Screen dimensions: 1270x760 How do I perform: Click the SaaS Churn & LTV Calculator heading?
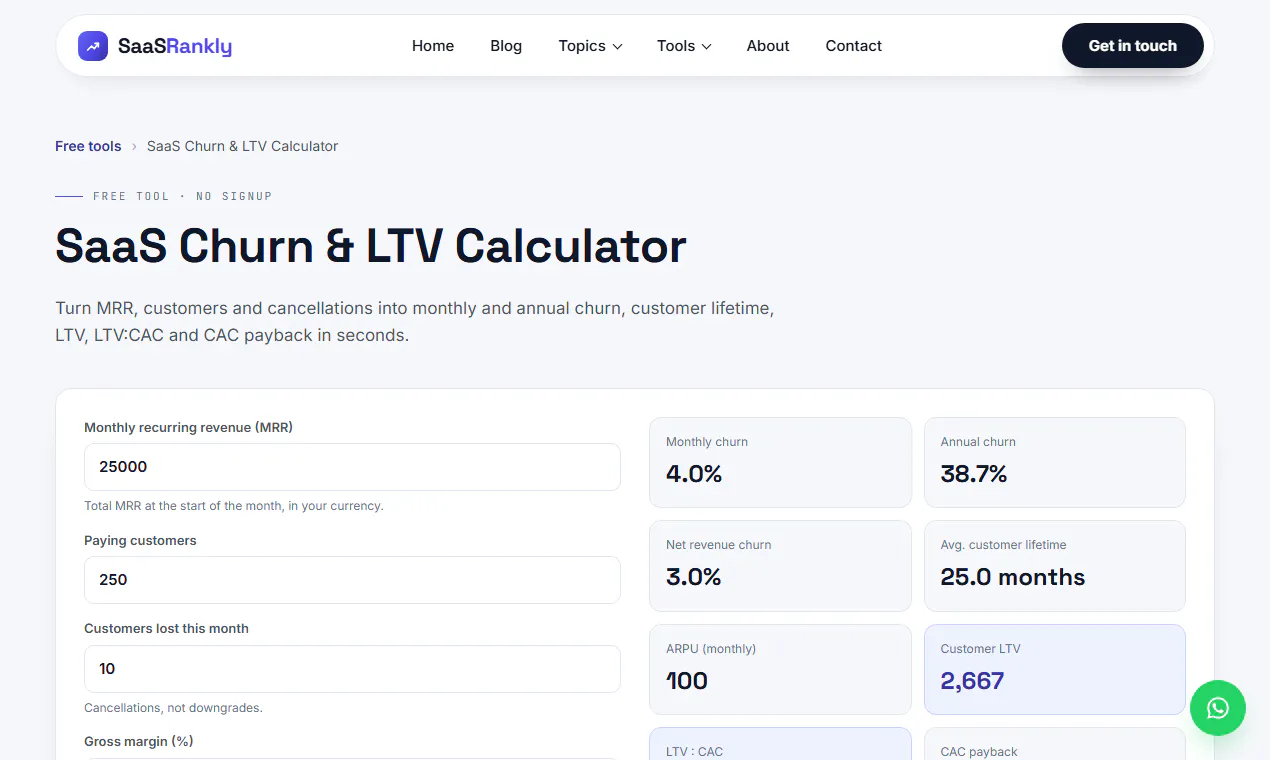(x=371, y=246)
